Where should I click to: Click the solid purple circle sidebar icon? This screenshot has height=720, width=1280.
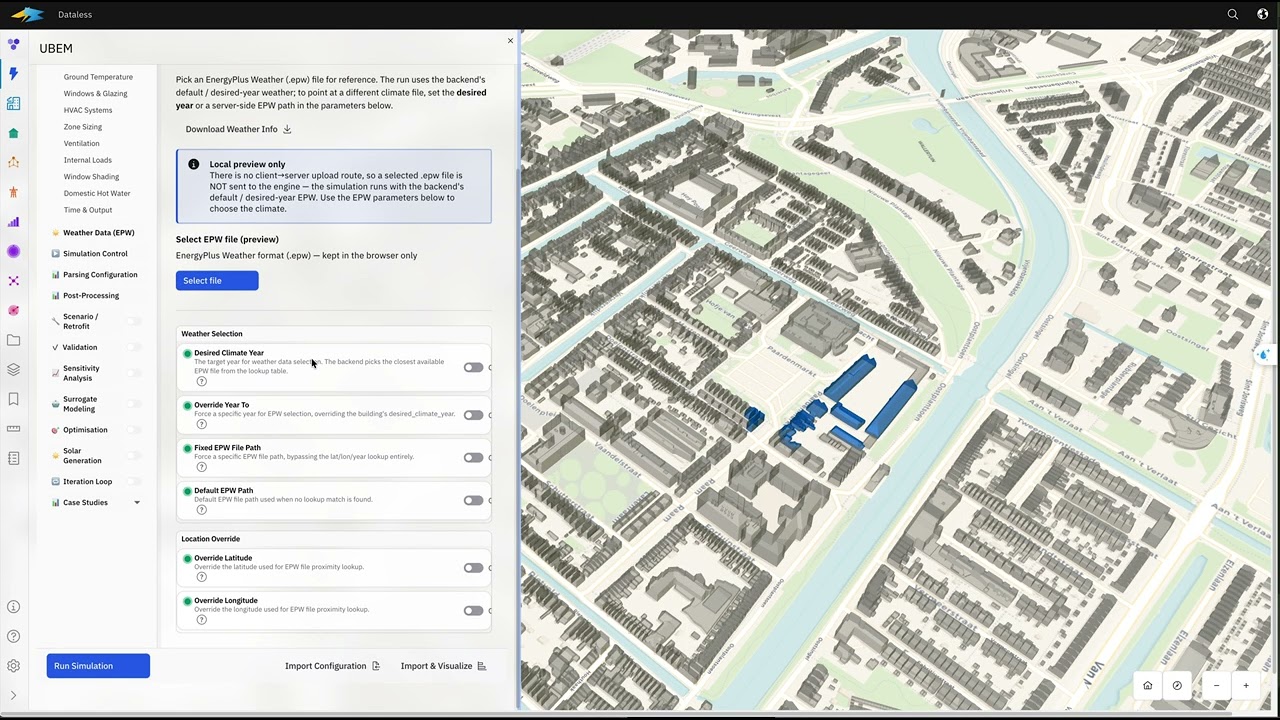[13, 251]
